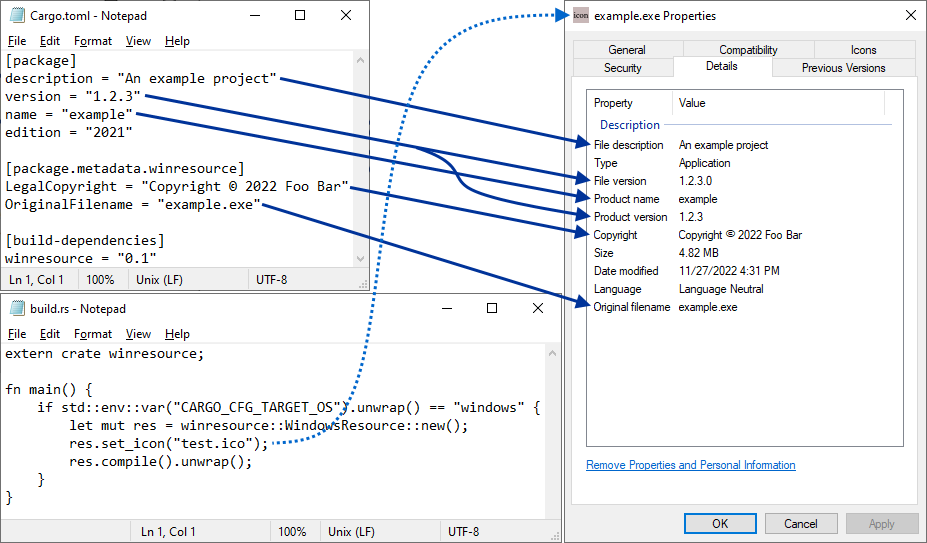Click 'UTF-8' in build.rs status bar
Screen dimensions: 927x543
pos(464,532)
